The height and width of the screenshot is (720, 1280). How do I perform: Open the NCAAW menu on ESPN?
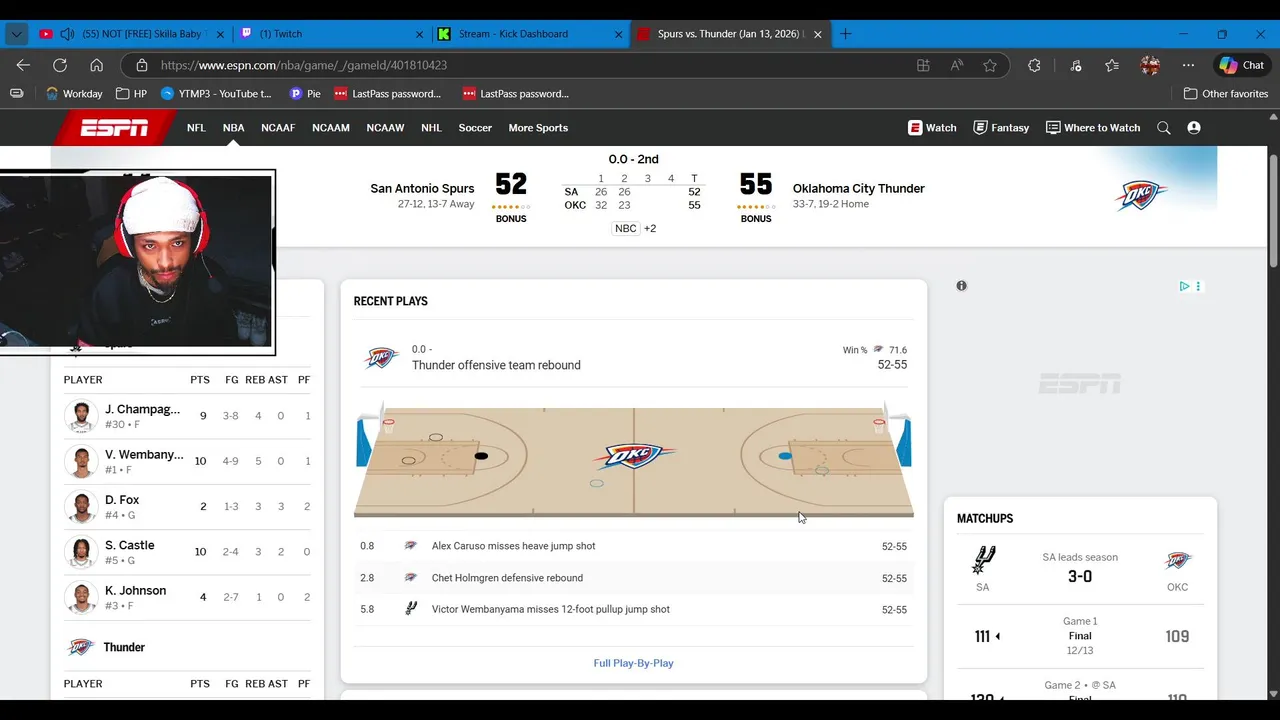tap(385, 128)
